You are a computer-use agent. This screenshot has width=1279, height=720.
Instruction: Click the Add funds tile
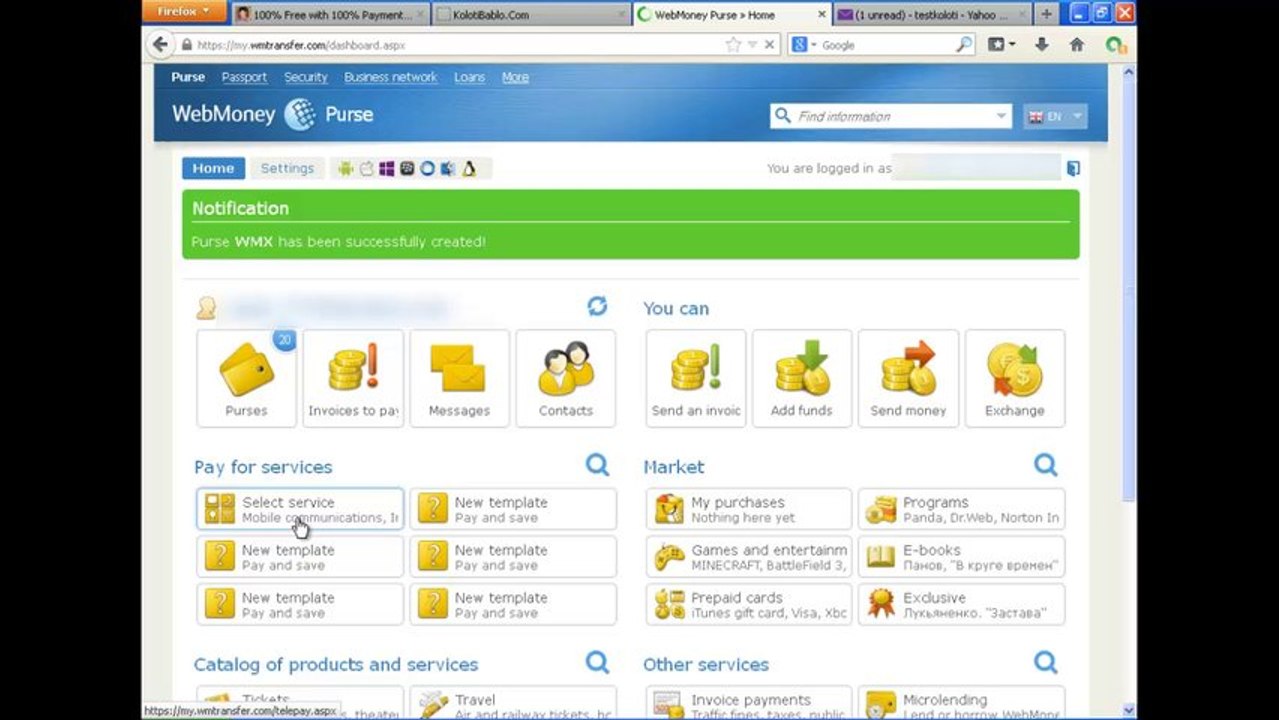click(802, 378)
